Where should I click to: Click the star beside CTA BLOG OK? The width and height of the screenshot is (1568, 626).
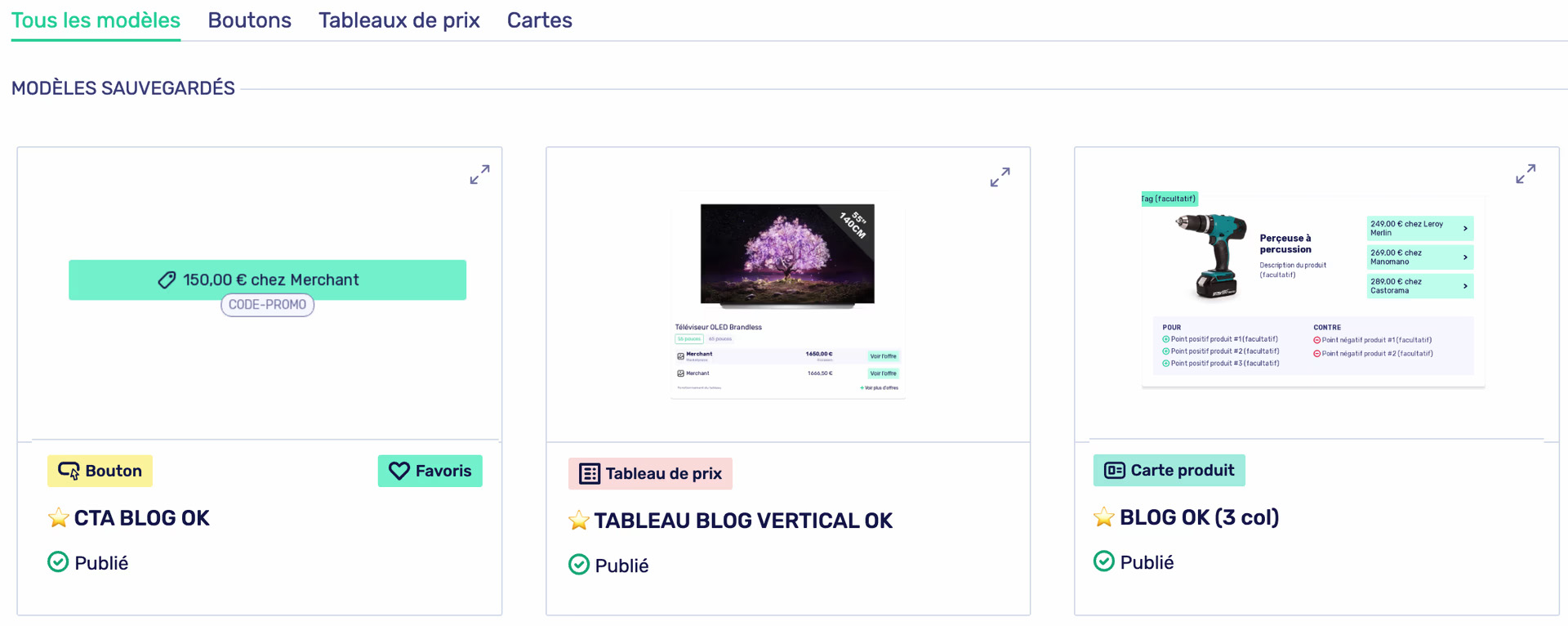[x=58, y=517]
